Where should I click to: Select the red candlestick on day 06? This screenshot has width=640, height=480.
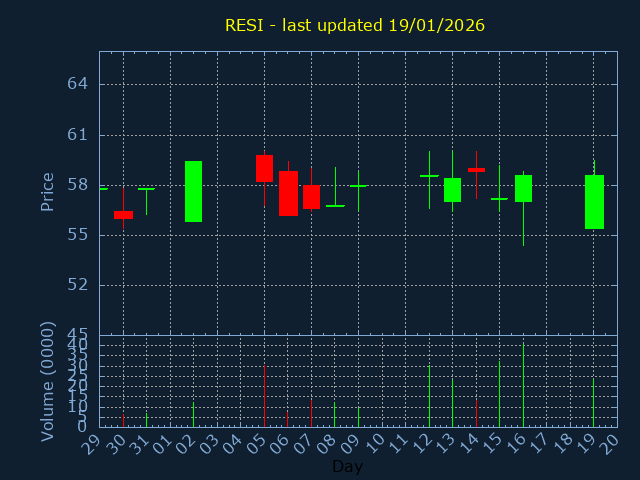tap(288, 193)
